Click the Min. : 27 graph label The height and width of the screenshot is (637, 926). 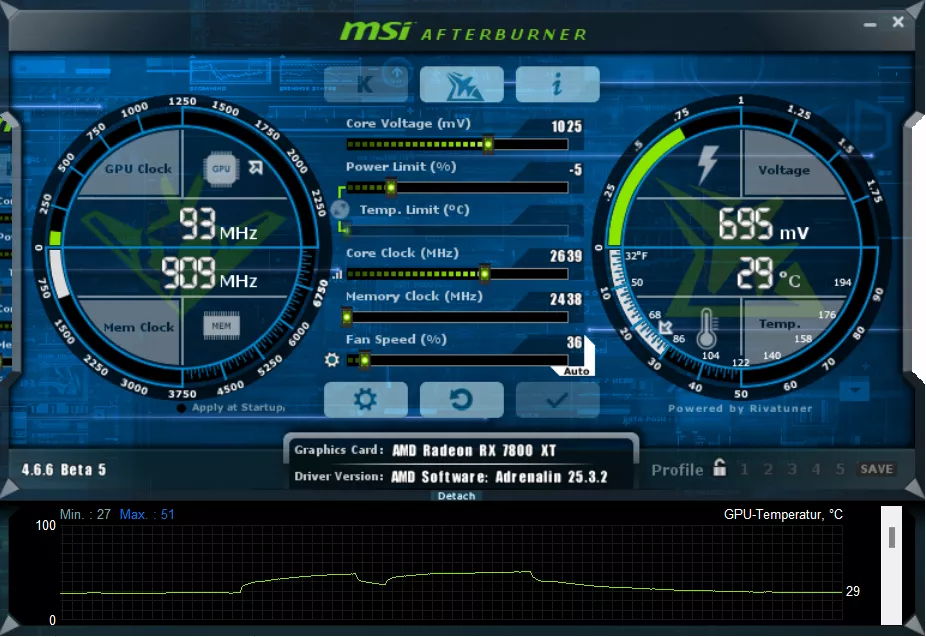[85, 514]
